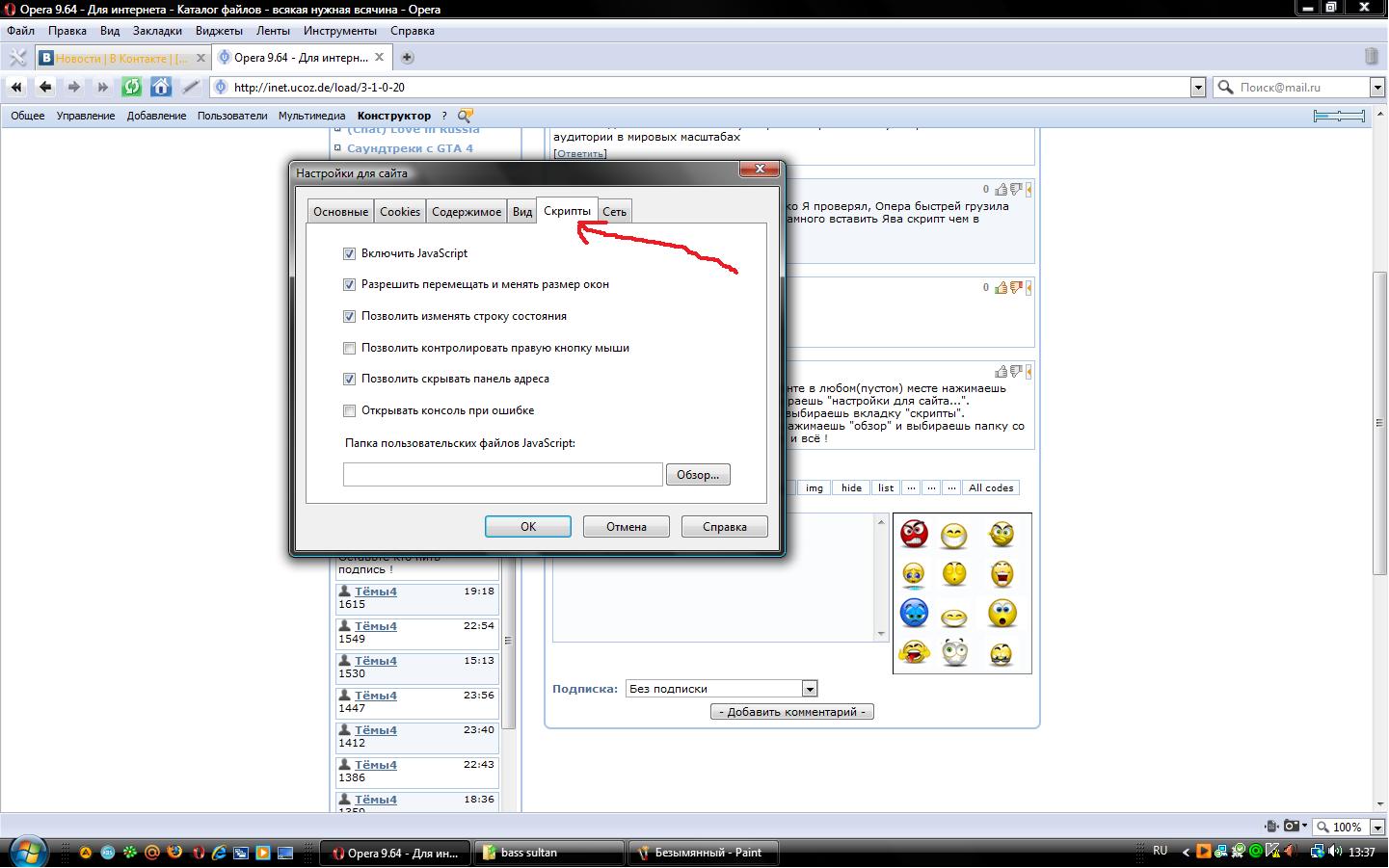This screenshot has width=1389, height=868.
Task: Click the user JavaScript folder path field
Action: pyautogui.click(x=503, y=474)
